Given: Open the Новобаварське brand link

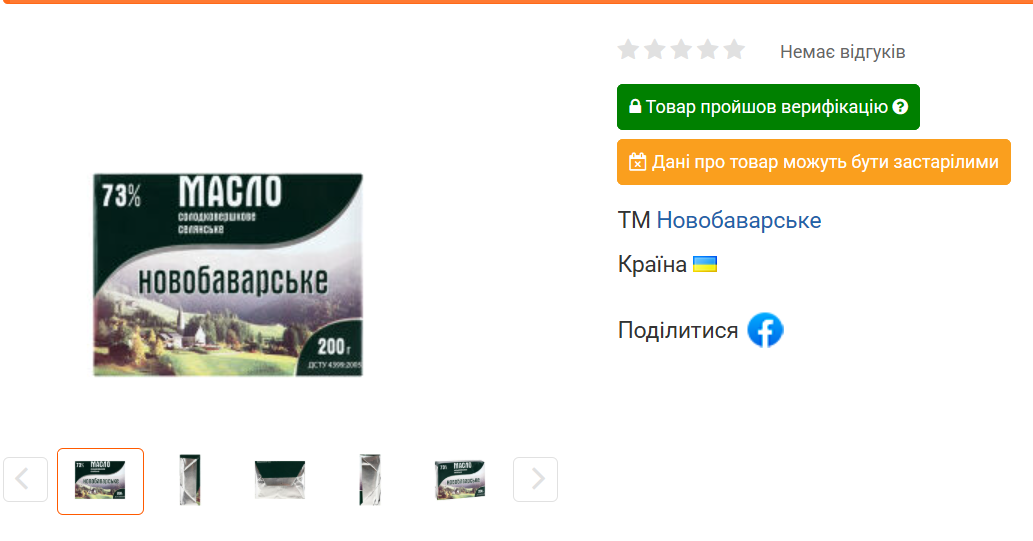Looking at the screenshot, I should tap(739, 220).
